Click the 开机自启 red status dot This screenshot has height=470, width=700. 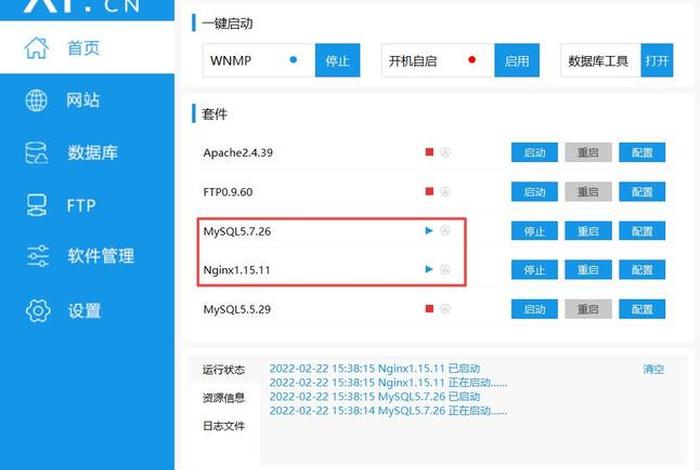coord(472,59)
